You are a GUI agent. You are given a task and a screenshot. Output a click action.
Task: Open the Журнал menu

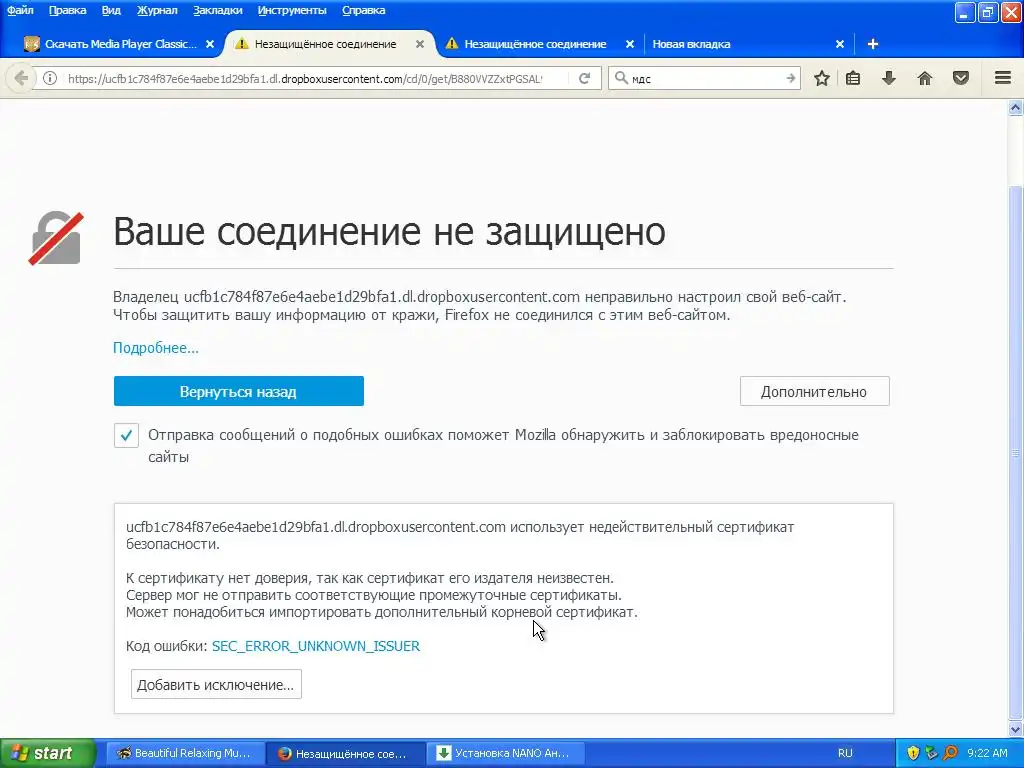click(x=157, y=10)
